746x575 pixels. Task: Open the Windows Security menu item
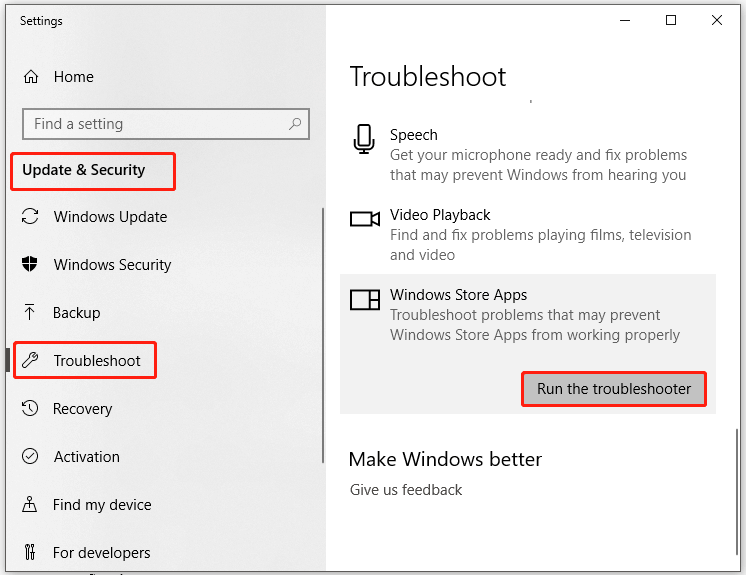pyautogui.click(x=112, y=265)
